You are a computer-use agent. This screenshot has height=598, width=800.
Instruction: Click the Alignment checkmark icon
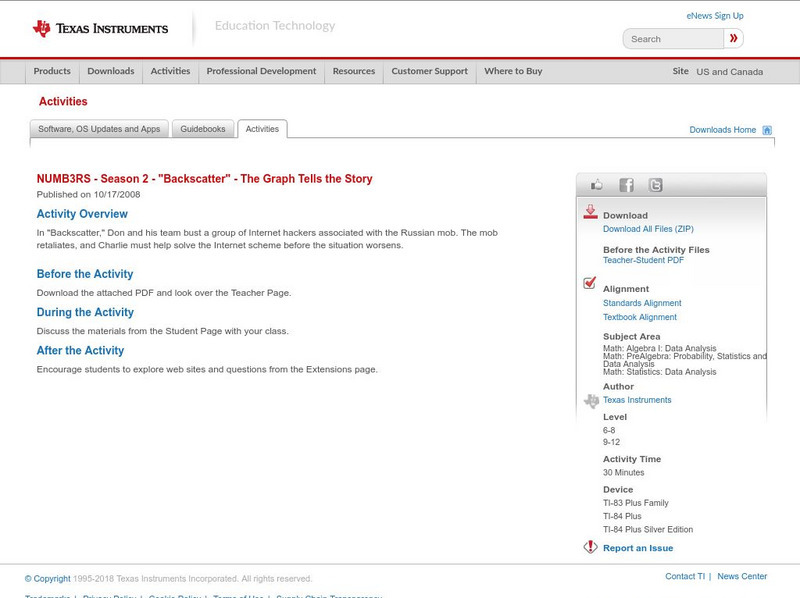pyautogui.click(x=590, y=283)
